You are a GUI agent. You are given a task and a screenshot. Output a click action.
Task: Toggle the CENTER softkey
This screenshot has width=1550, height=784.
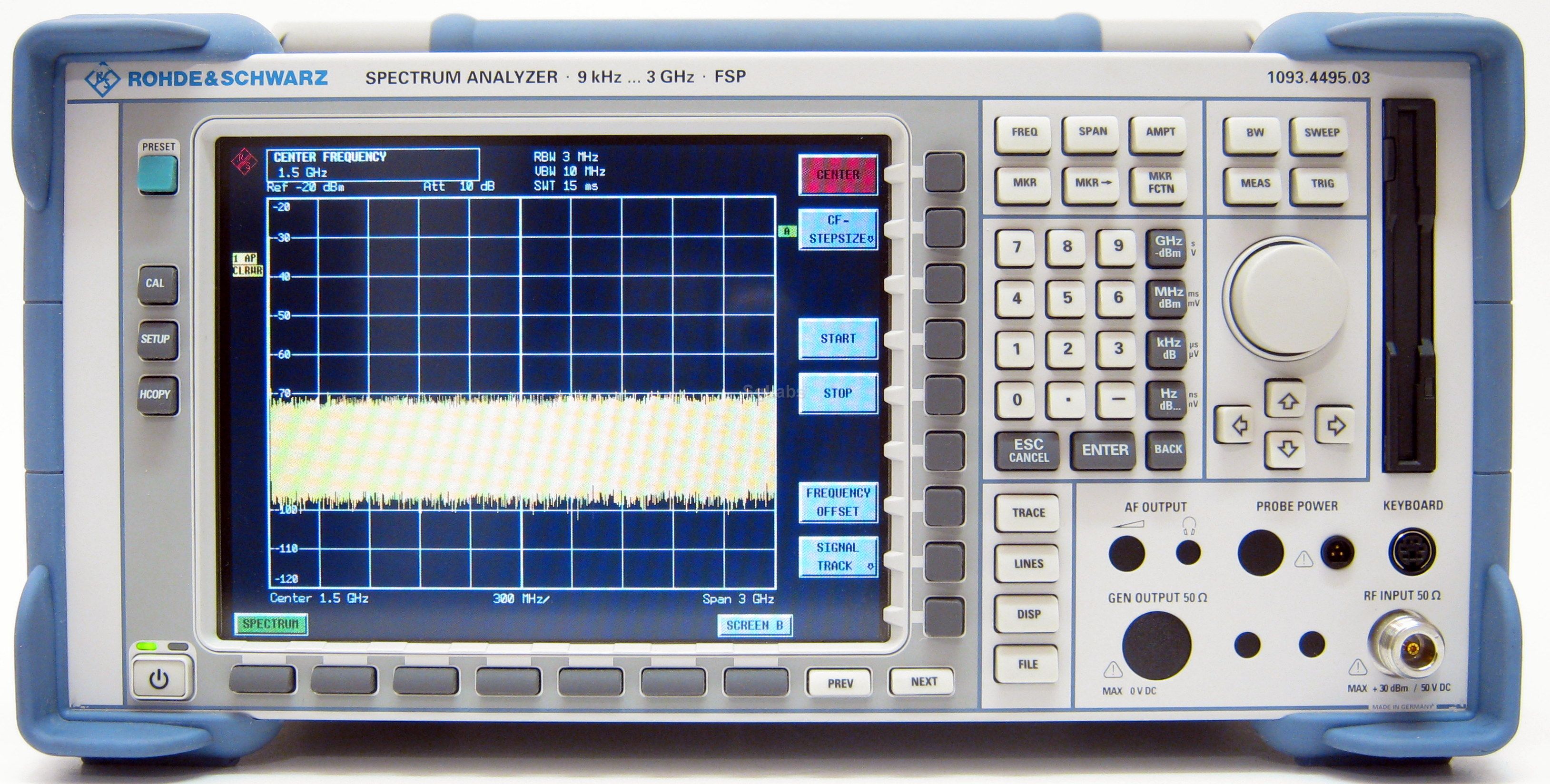click(x=838, y=175)
